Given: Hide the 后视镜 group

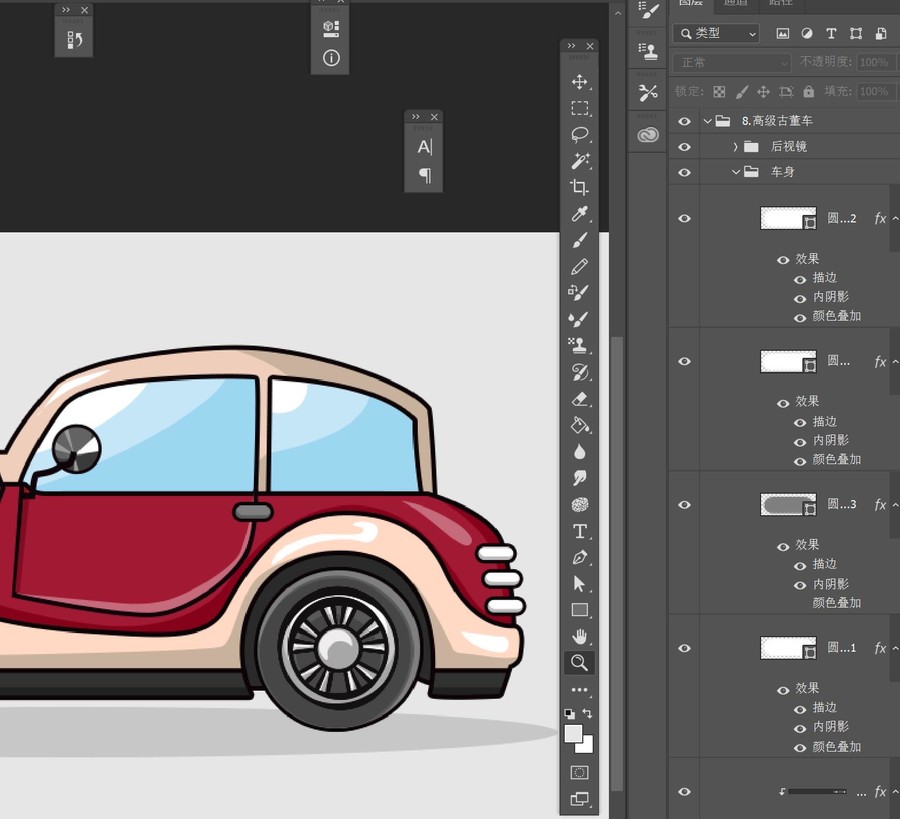Looking at the screenshot, I should click(684, 147).
